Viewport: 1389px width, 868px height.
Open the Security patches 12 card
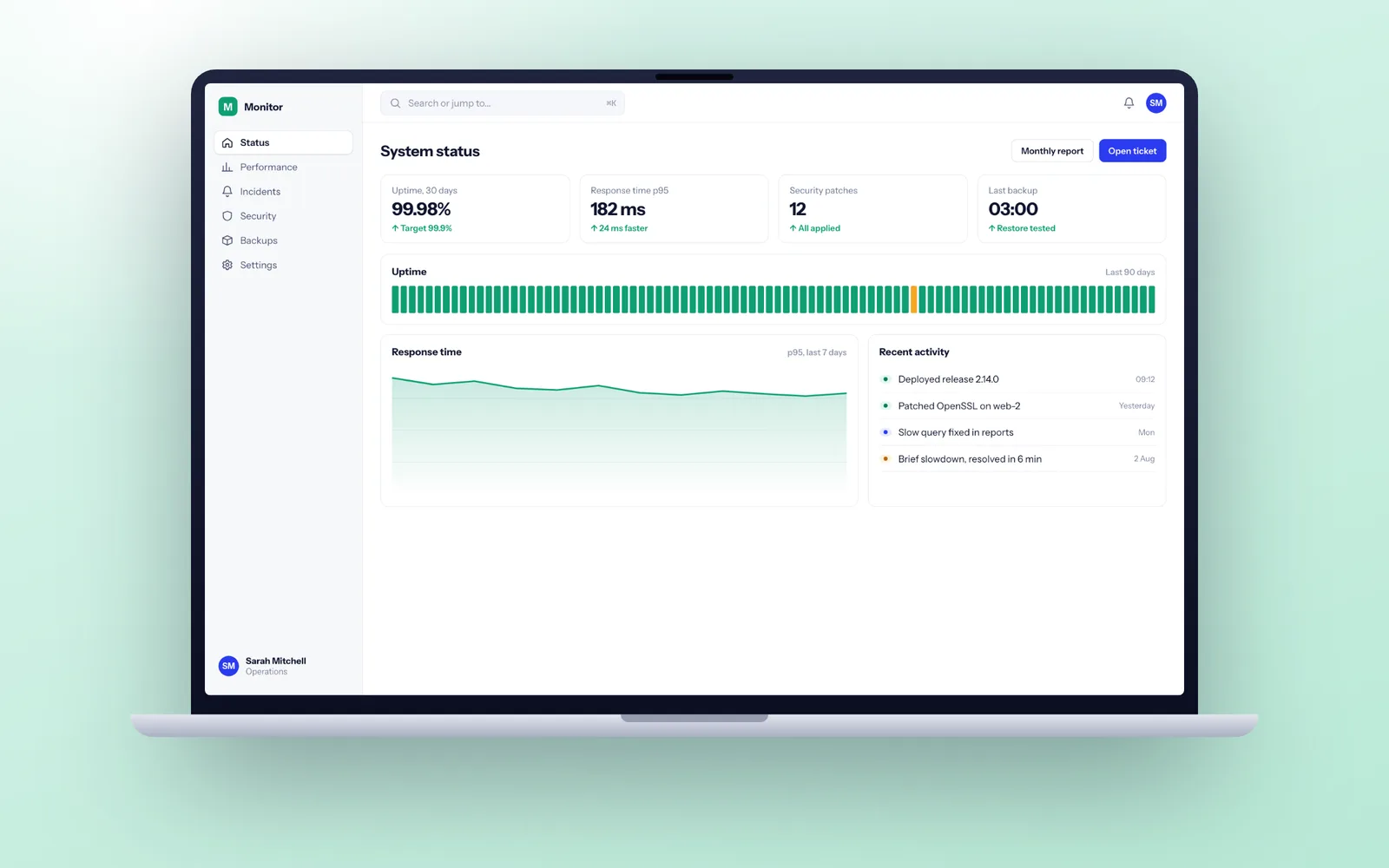872,209
